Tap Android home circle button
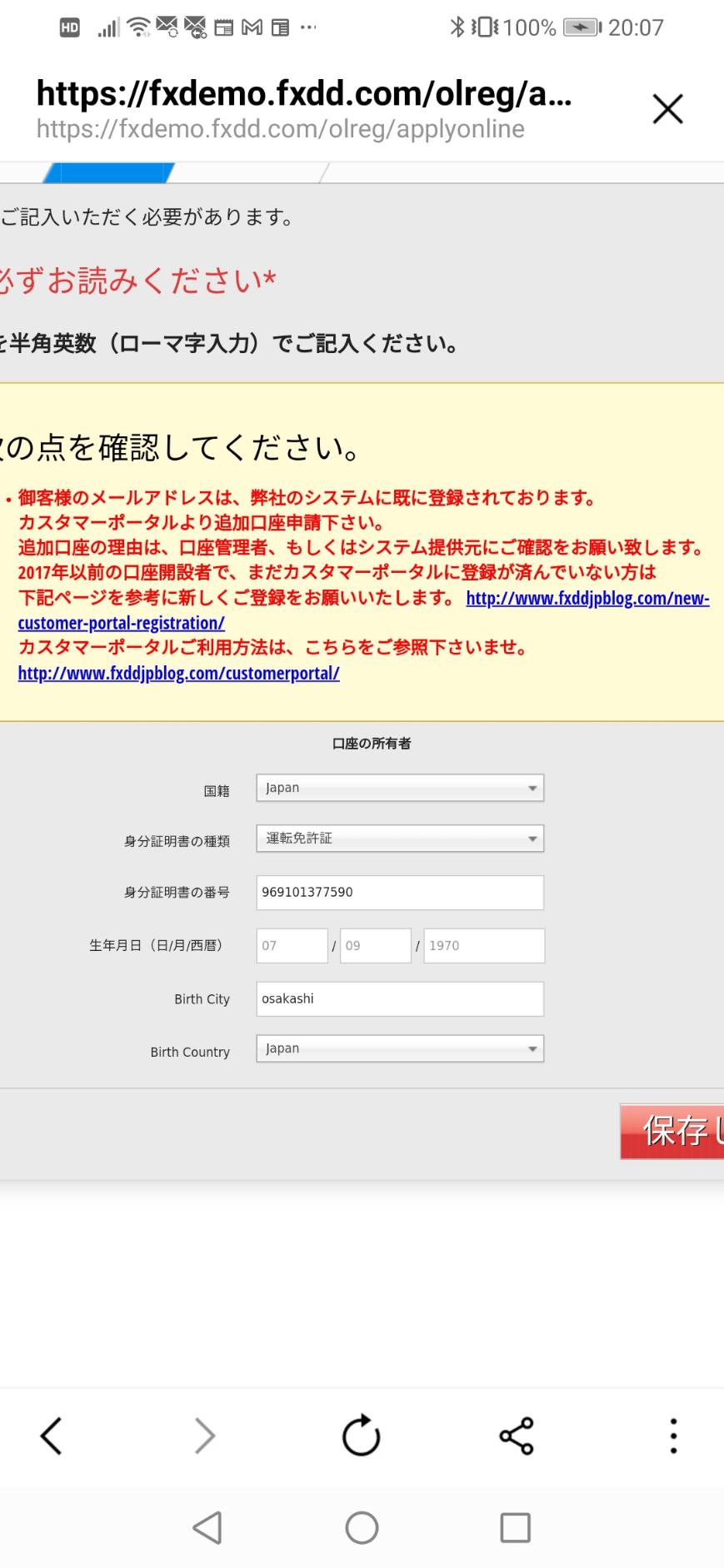The image size is (724, 1568). (362, 1528)
